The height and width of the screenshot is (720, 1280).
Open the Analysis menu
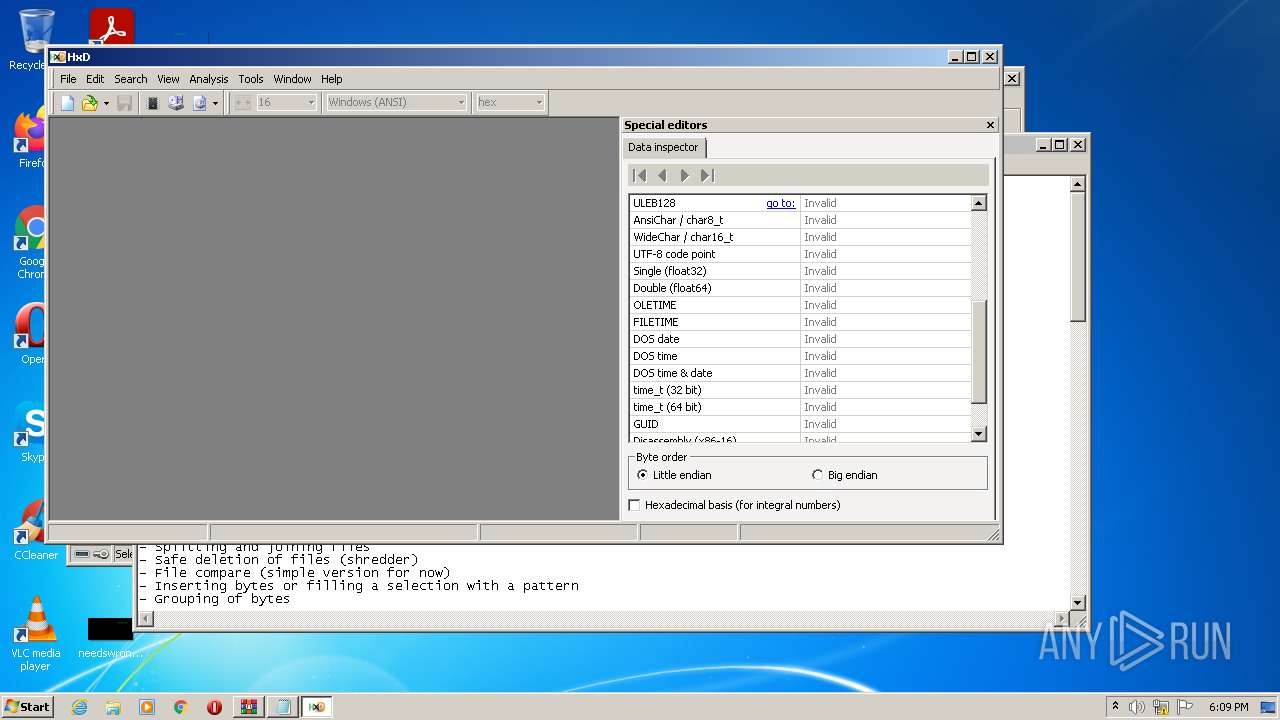208,79
